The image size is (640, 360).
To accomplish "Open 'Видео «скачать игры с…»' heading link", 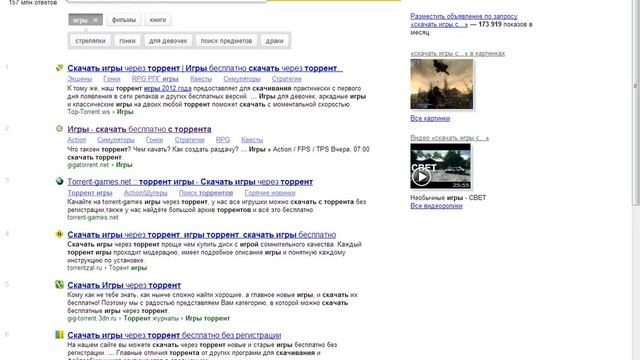I will pyautogui.click(x=449, y=138).
